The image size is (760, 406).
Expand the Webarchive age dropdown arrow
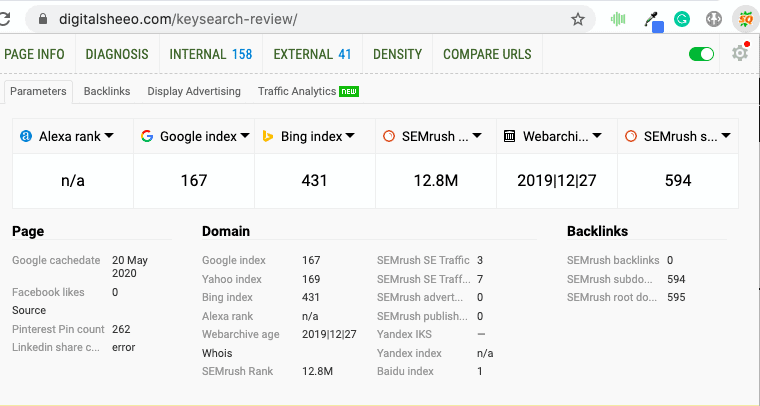[x=597, y=136]
